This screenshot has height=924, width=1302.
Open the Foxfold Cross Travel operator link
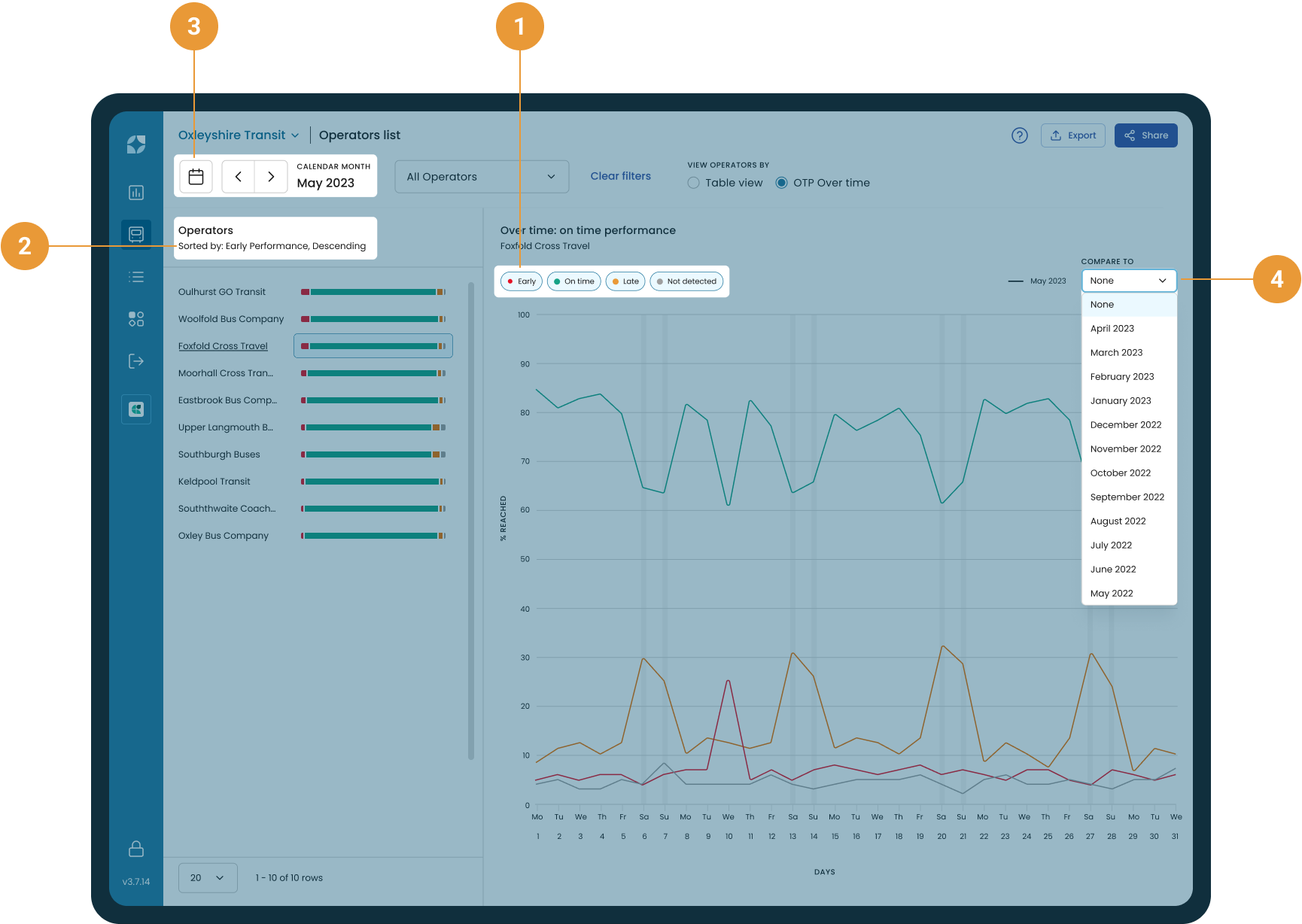click(x=223, y=346)
